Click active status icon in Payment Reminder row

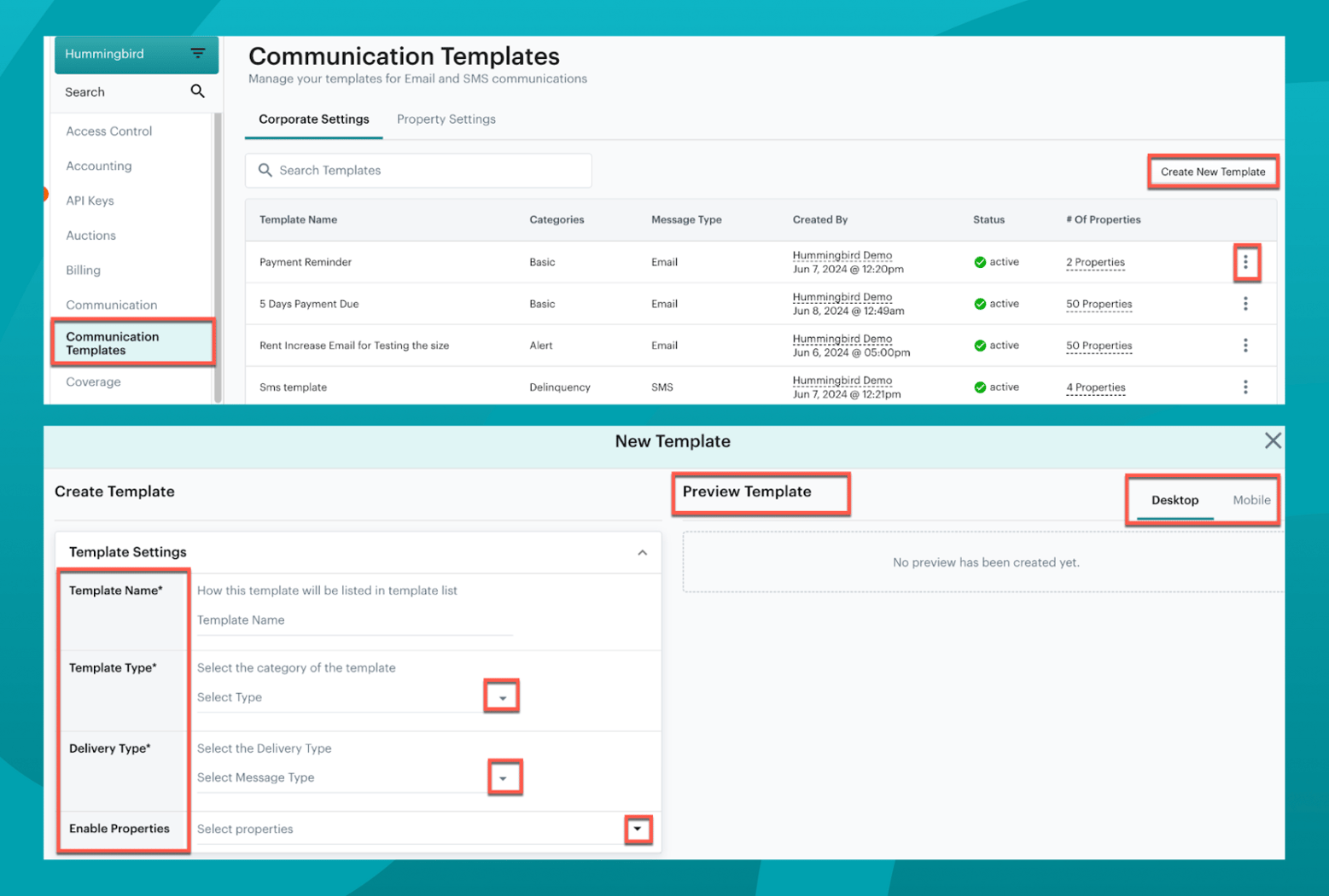coord(980,263)
